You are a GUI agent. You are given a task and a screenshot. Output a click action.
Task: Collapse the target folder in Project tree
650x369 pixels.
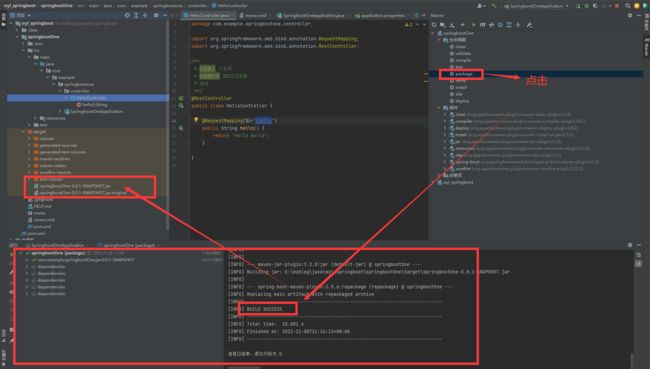tap(23, 132)
